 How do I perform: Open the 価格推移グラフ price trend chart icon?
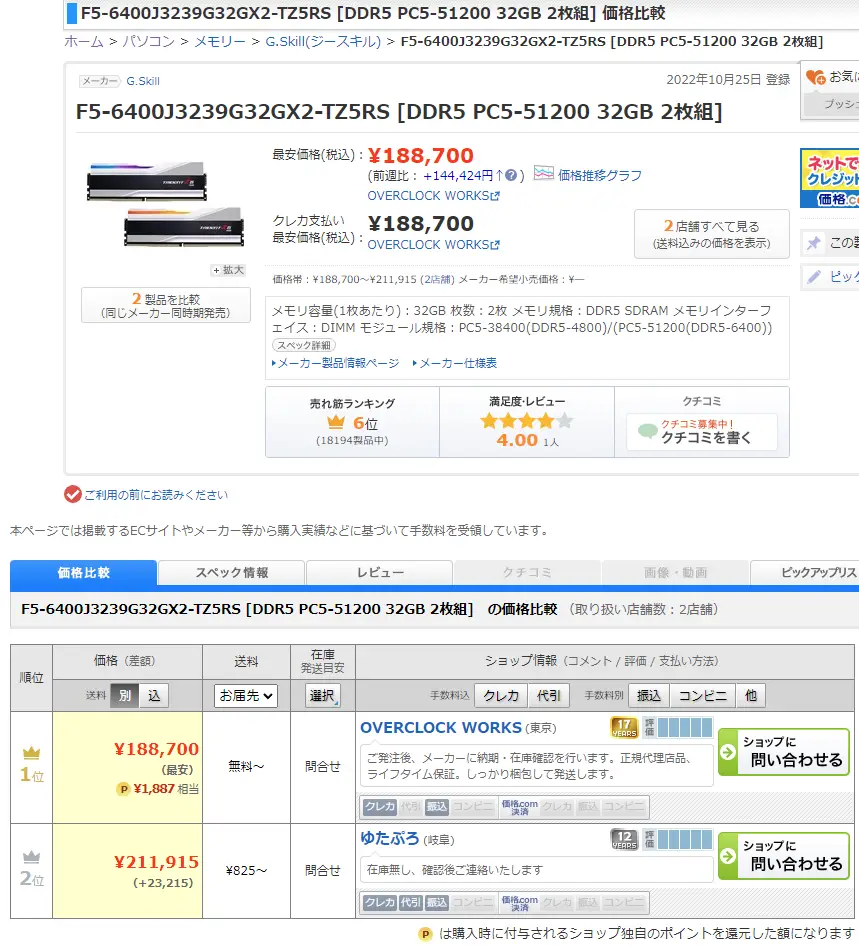[544, 175]
